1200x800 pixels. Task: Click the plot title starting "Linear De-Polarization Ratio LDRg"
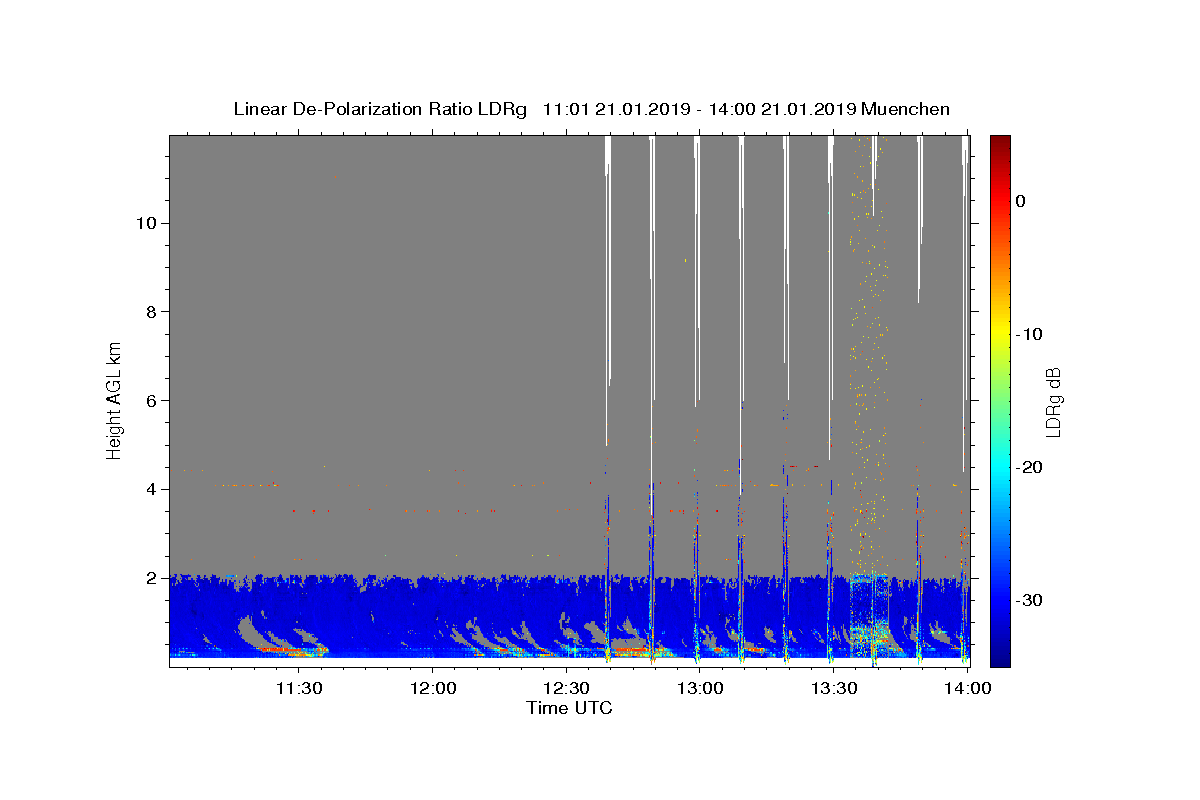(591, 109)
